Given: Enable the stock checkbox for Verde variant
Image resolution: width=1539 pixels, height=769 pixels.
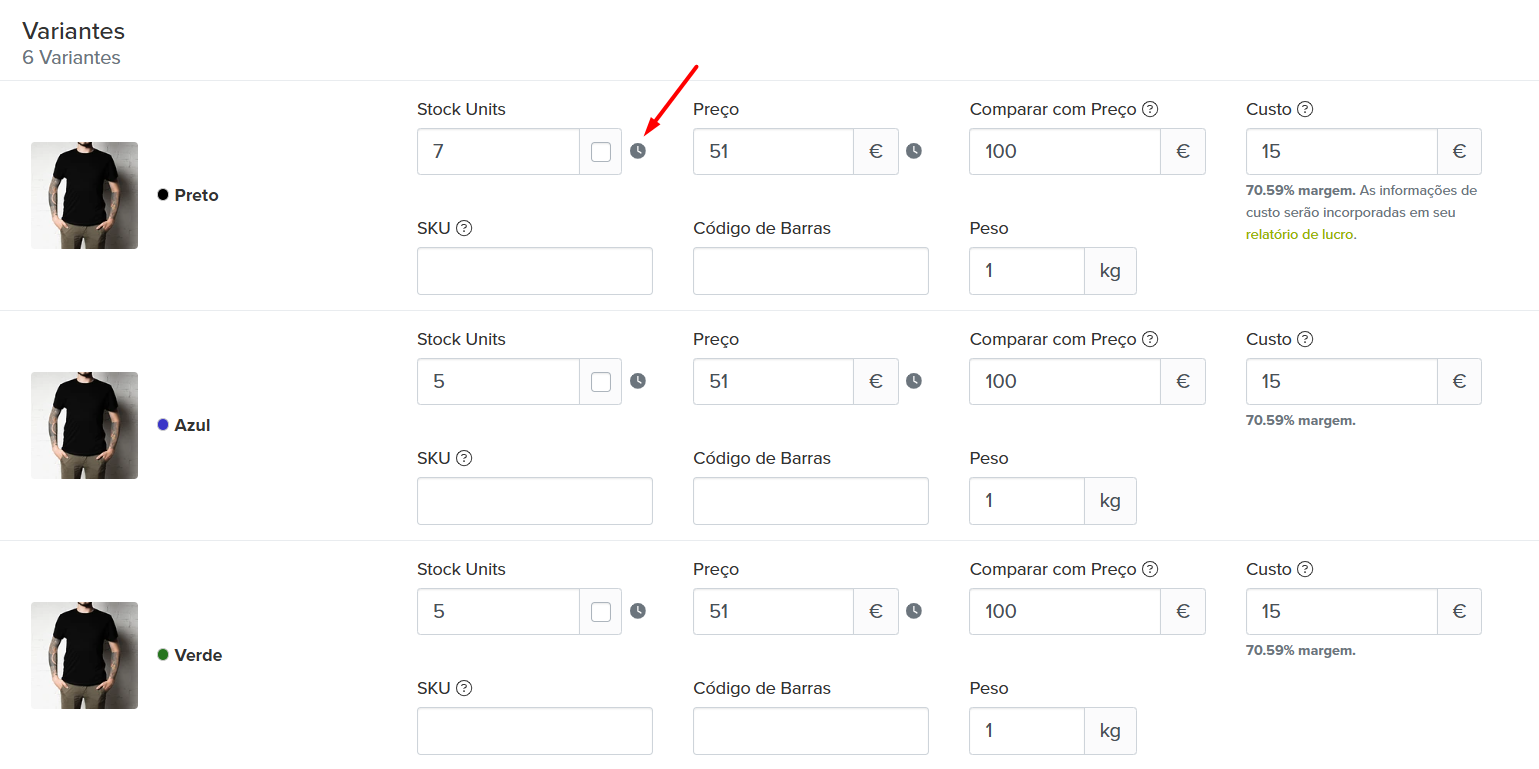Looking at the screenshot, I should [601, 612].
